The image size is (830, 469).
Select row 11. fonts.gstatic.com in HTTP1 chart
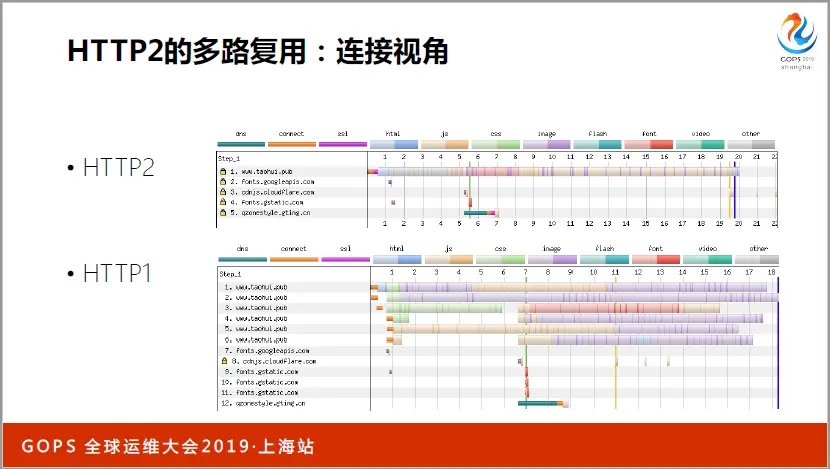(499, 393)
